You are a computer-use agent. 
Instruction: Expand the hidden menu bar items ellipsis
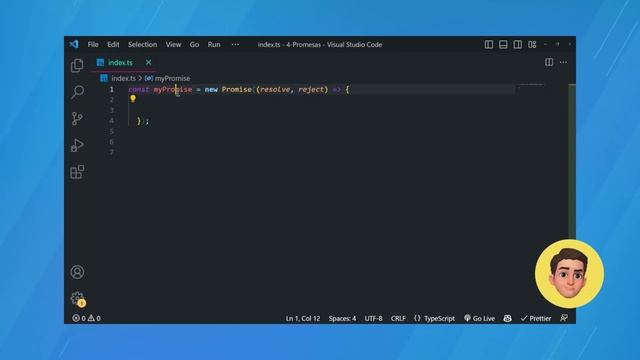(x=236, y=44)
